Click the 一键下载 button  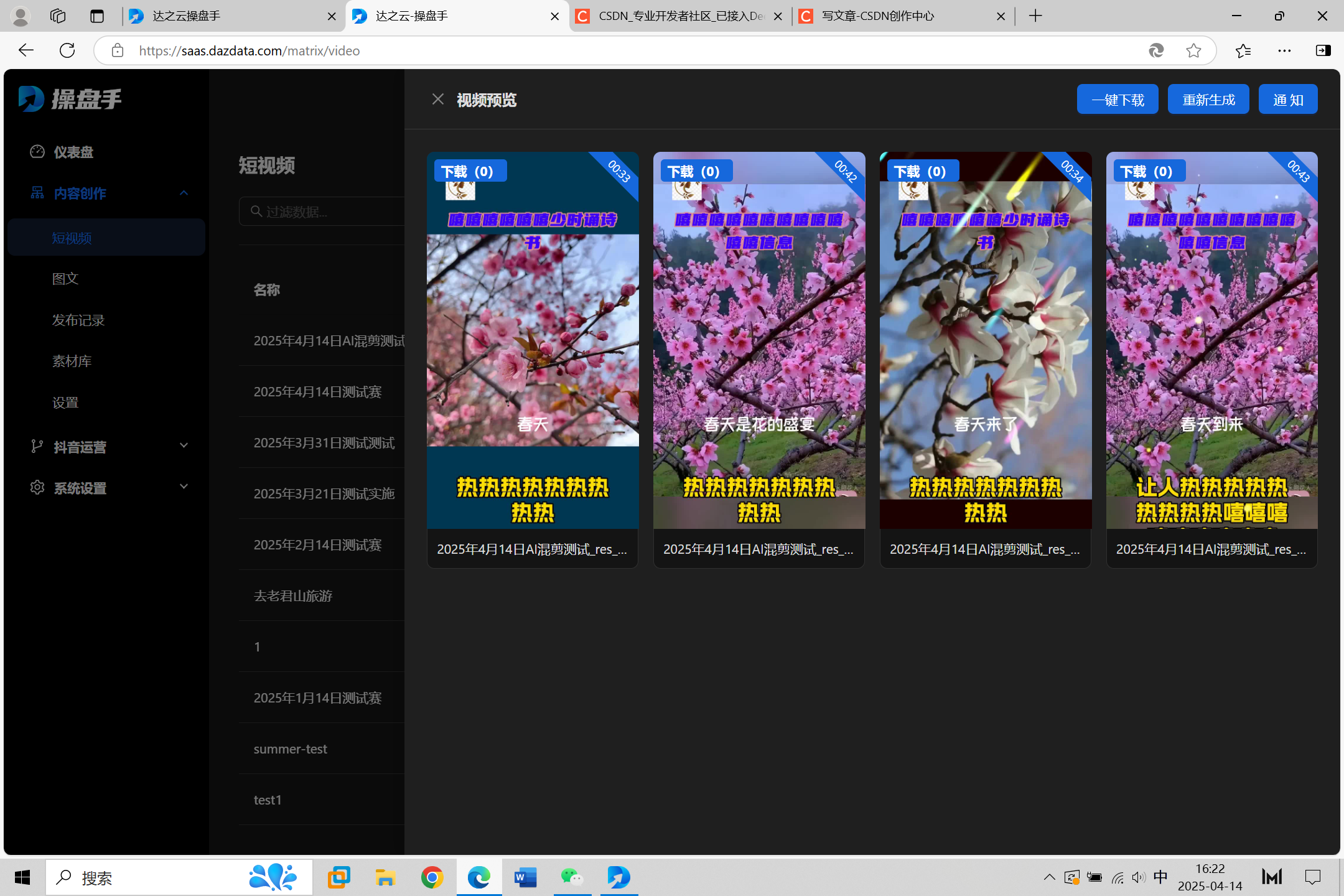(1118, 100)
